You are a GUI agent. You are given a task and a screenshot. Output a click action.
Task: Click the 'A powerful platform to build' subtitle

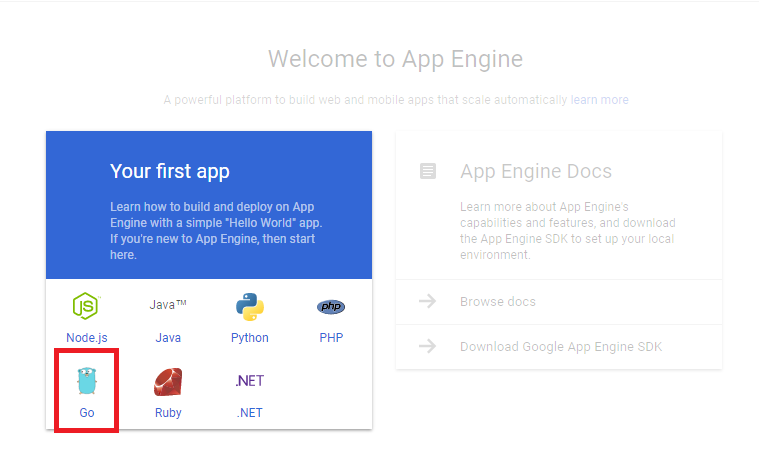[365, 100]
